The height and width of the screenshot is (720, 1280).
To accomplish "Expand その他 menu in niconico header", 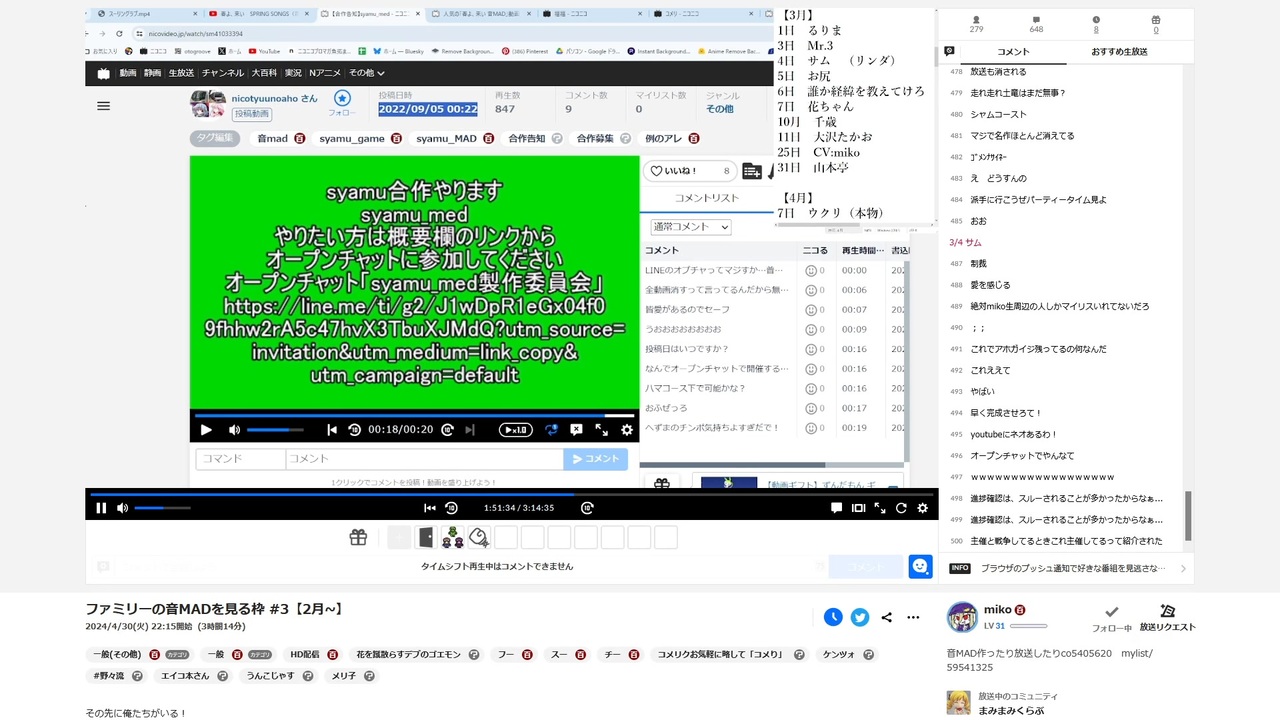I will coord(366,73).
